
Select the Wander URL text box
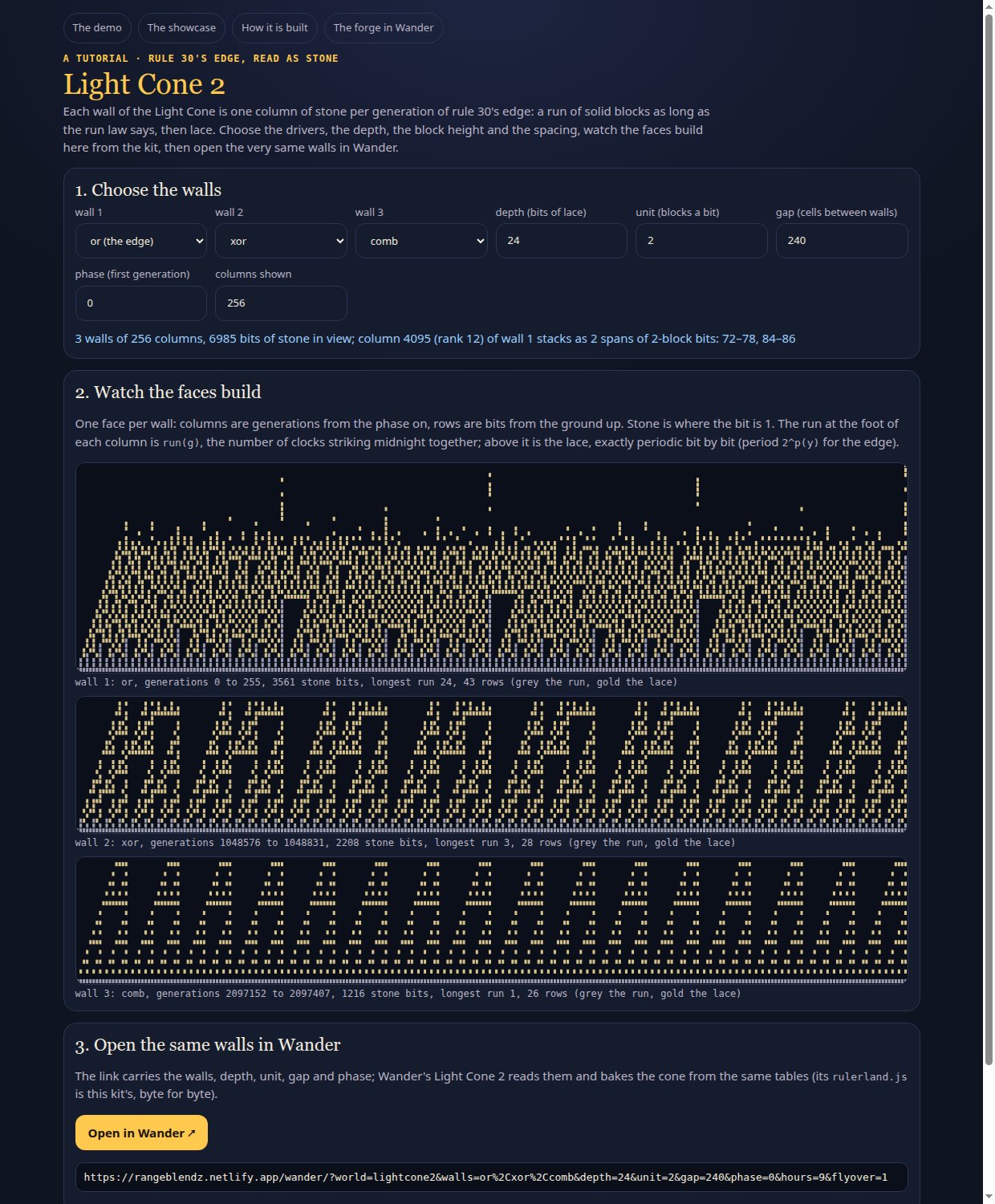pos(491,1177)
